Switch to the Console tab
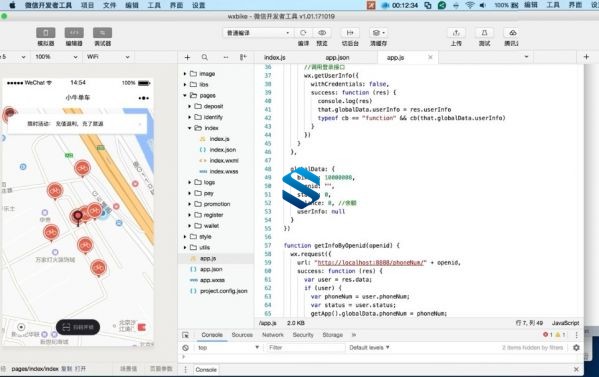This screenshot has height=377, width=599. 212,335
